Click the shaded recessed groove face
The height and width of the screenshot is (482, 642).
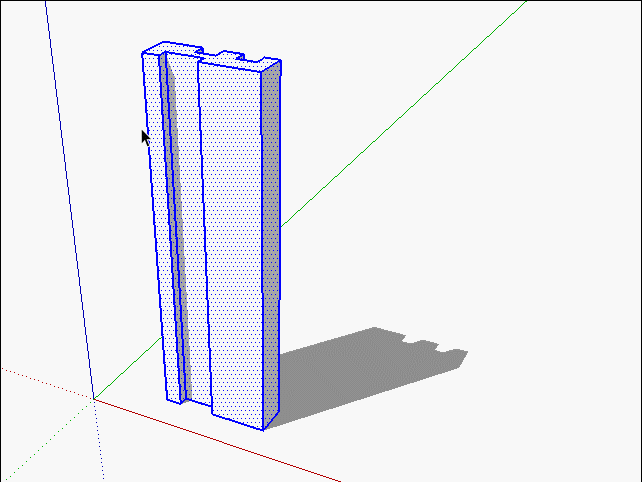(181, 220)
